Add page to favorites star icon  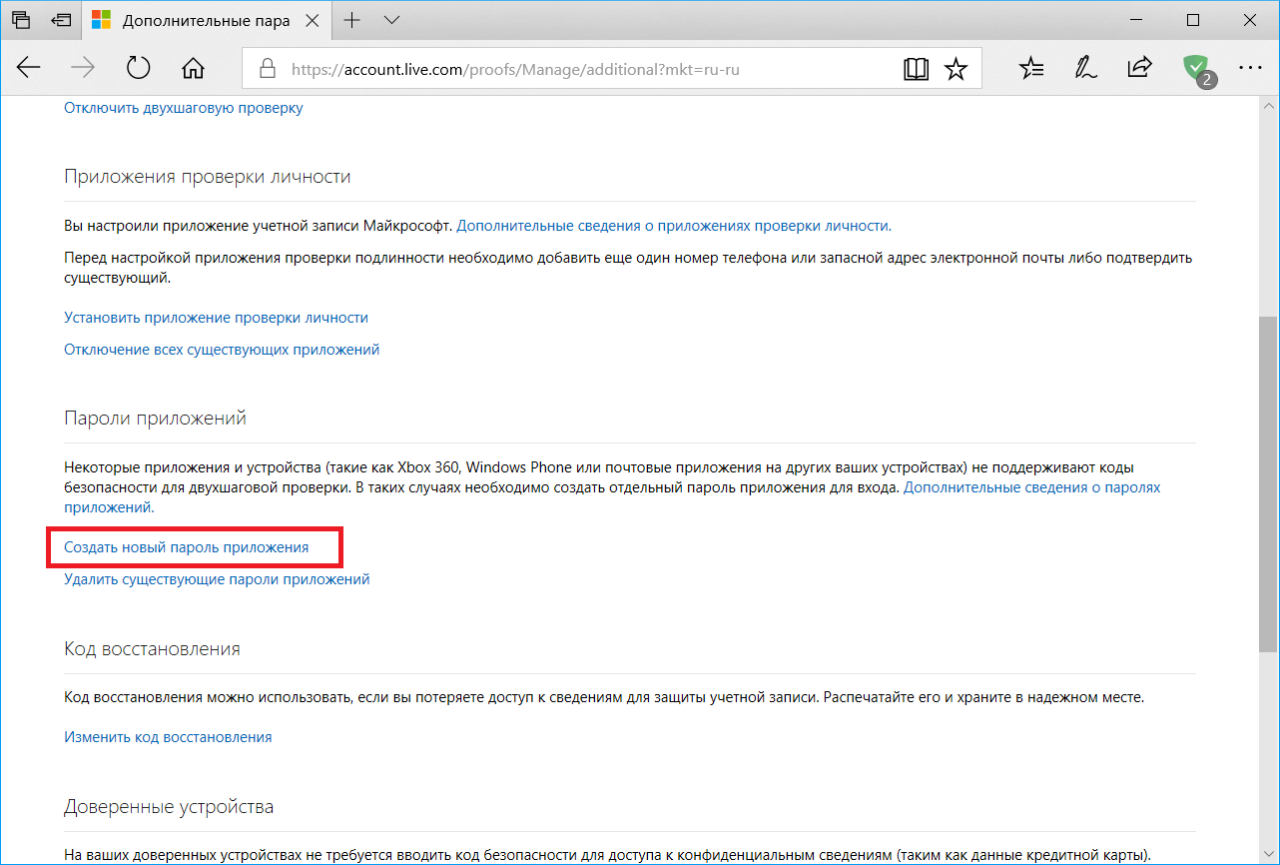click(956, 69)
